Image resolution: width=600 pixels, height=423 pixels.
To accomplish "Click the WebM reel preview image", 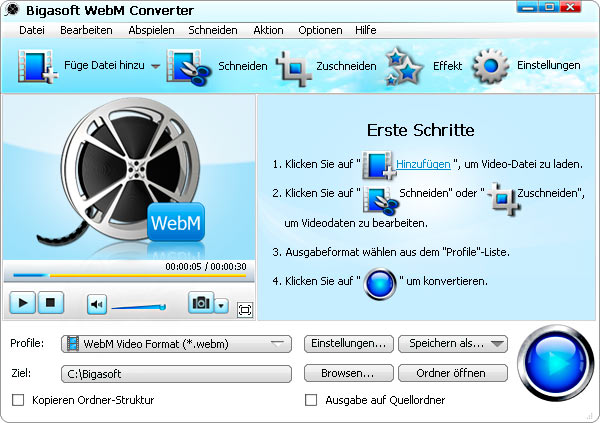I will (x=129, y=178).
